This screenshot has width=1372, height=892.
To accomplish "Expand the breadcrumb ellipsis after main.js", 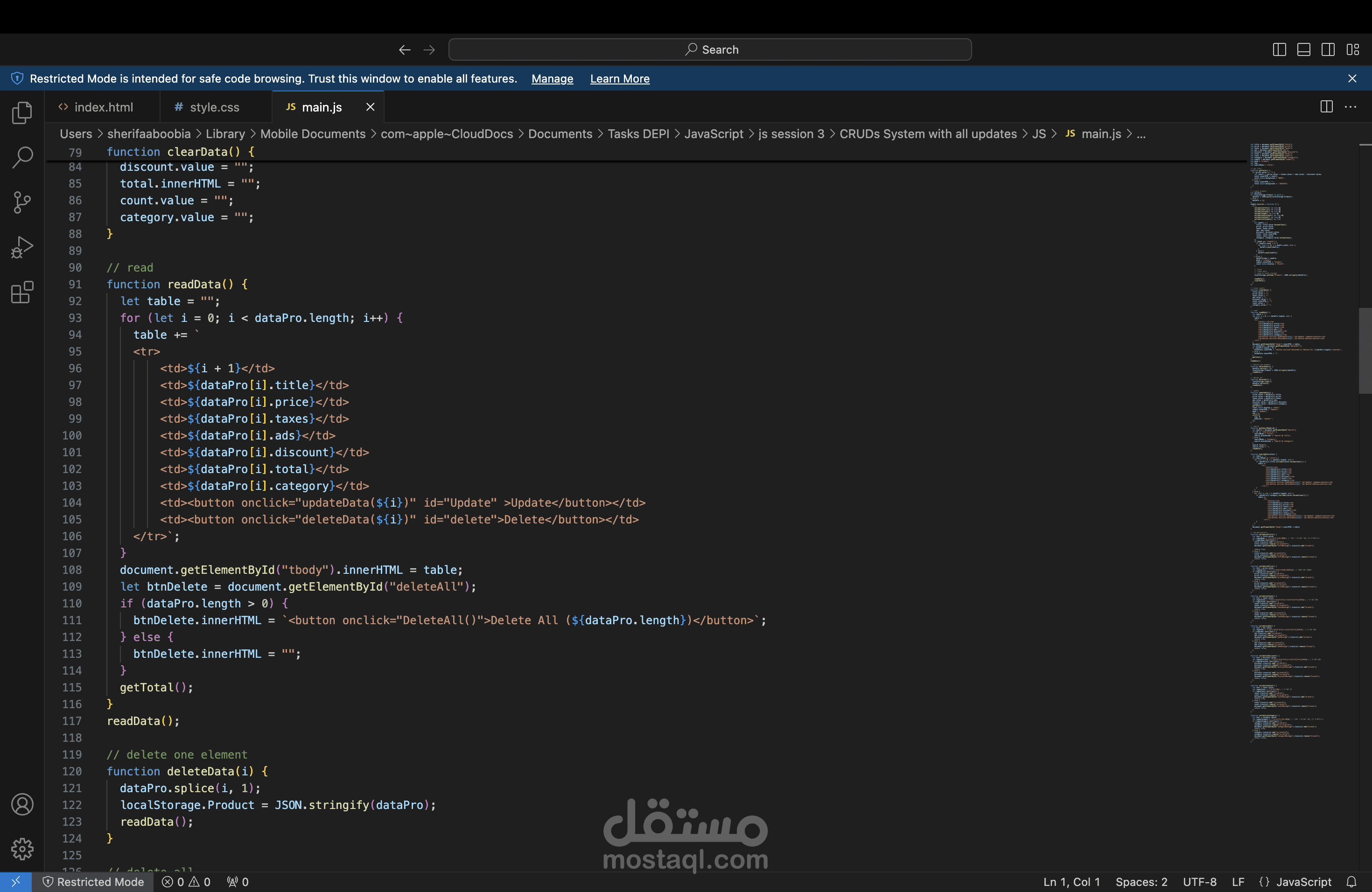I will (x=1140, y=134).
